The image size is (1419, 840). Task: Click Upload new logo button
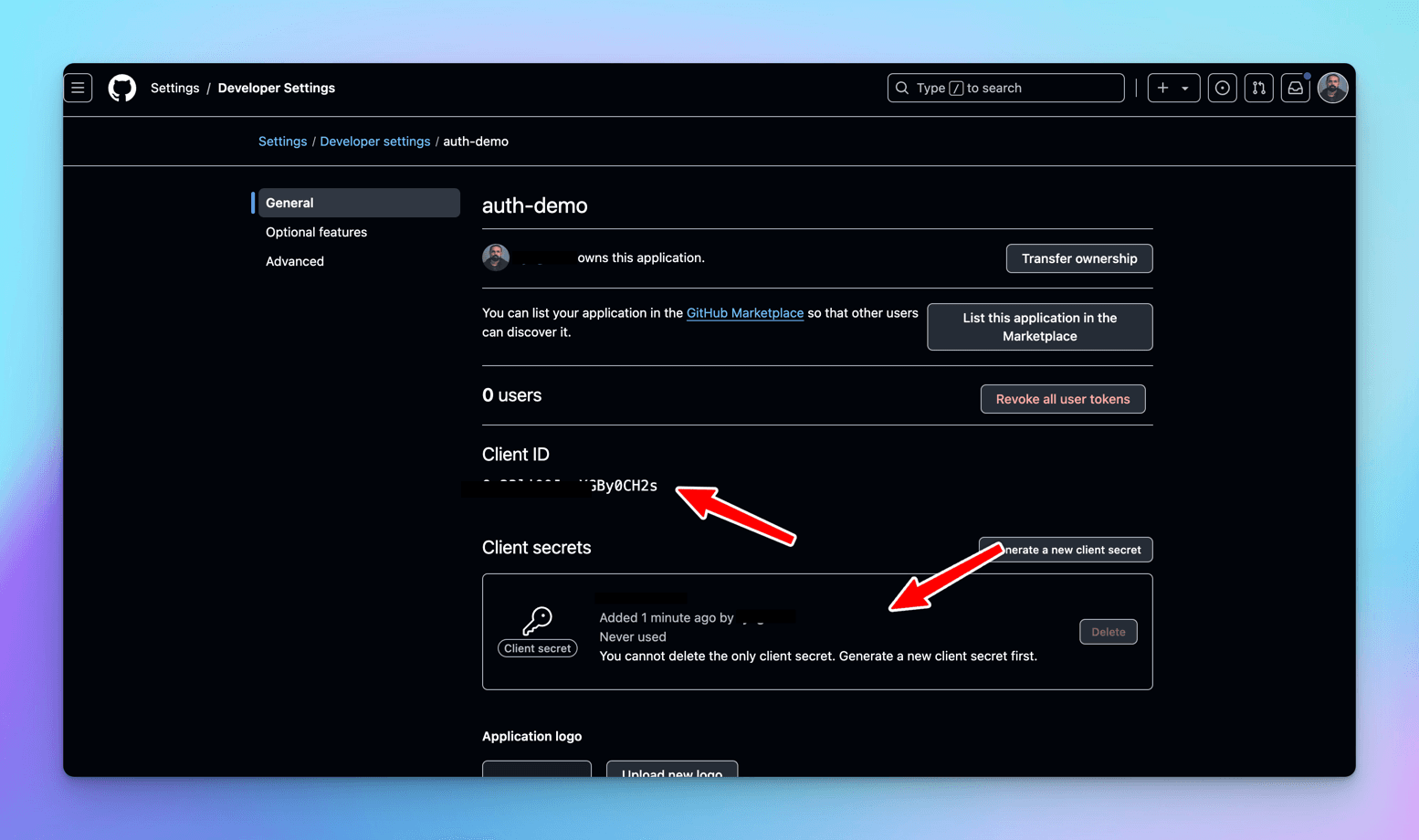coord(671,770)
